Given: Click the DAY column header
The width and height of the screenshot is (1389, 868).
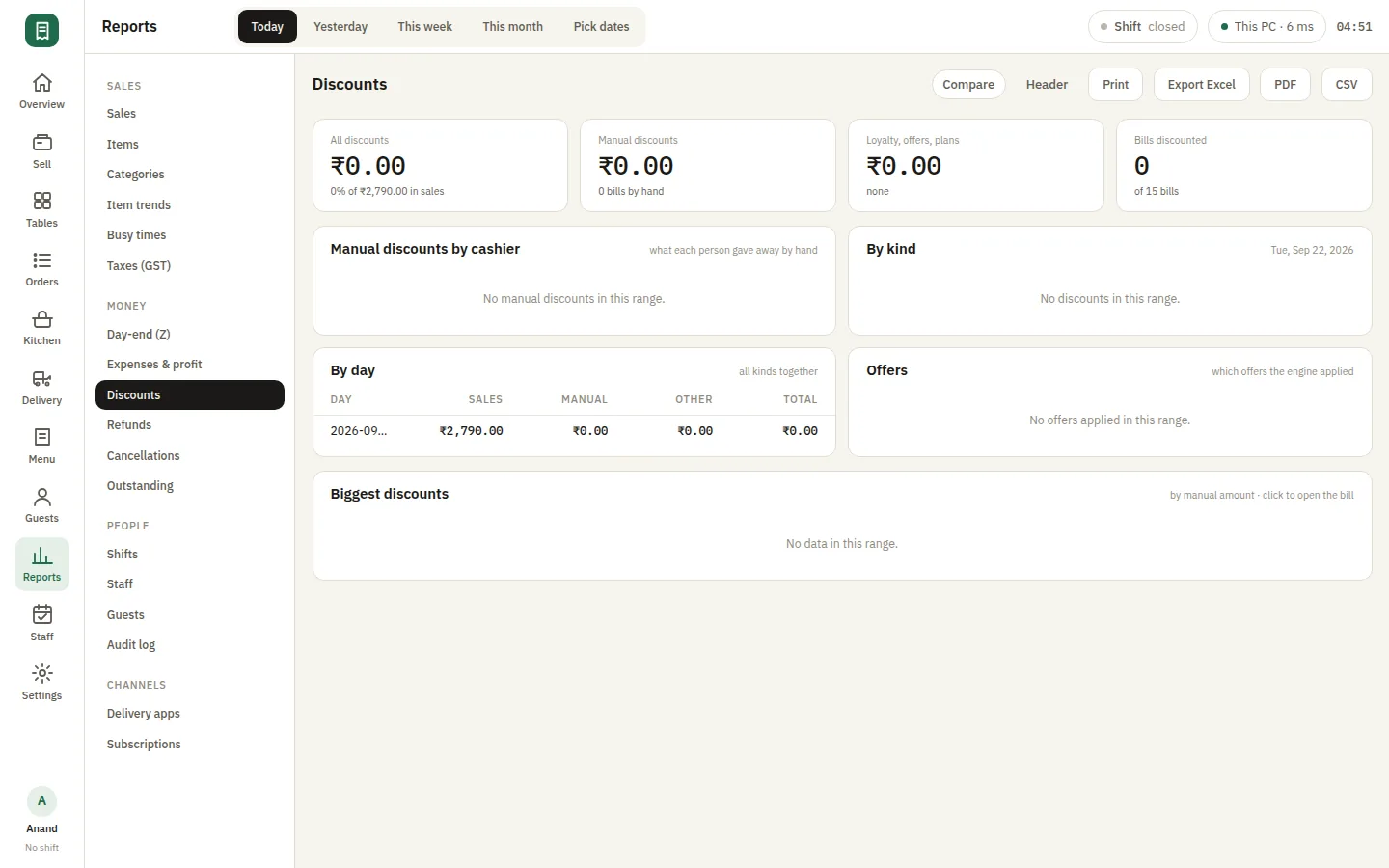Looking at the screenshot, I should click(x=340, y=399).
